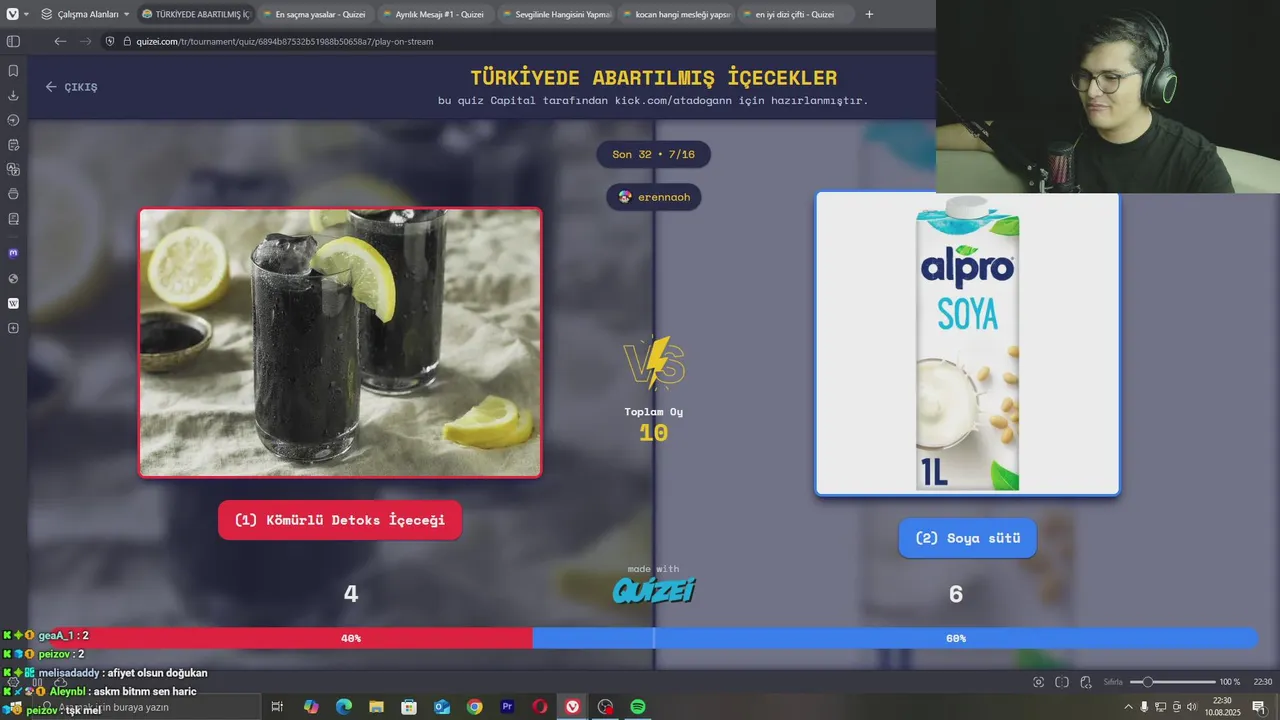Vote for (2) Soya sütü
1280x720 pixels.
(x=967, y=538)
